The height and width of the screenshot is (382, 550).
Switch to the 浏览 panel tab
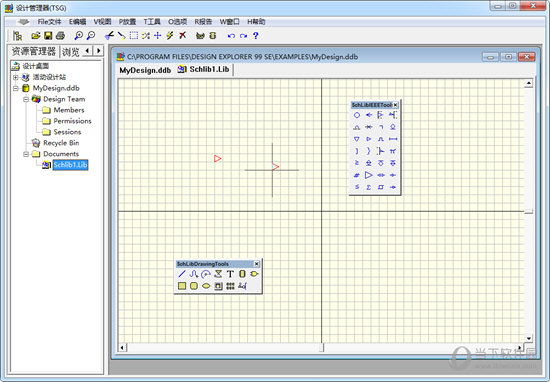71,52
